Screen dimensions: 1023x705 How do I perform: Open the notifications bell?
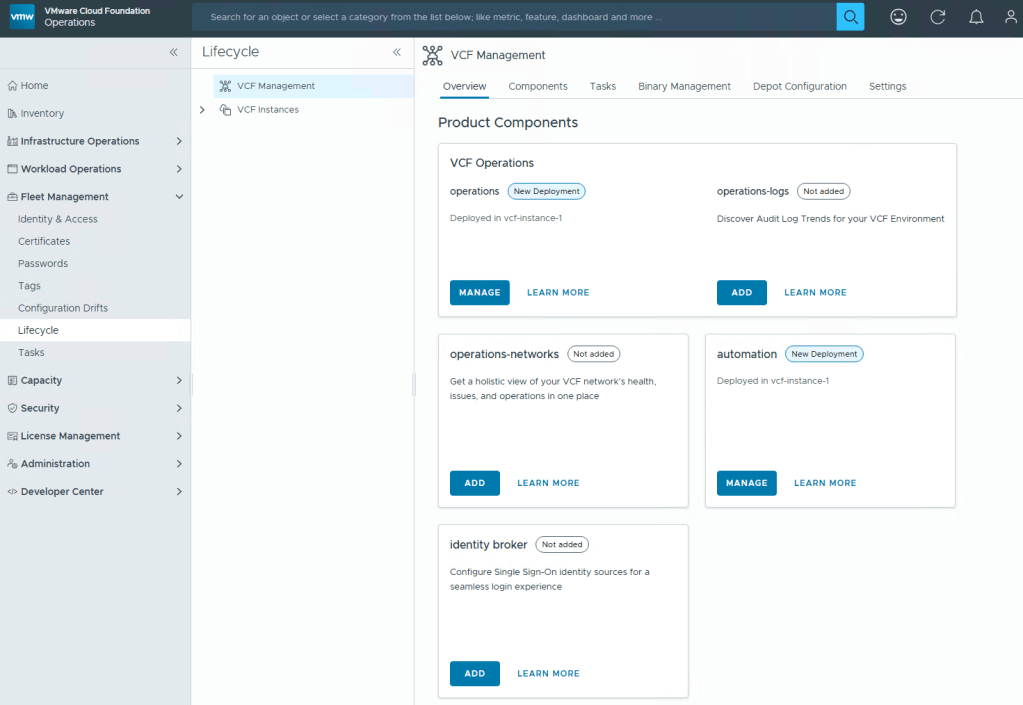coord(976,17)
